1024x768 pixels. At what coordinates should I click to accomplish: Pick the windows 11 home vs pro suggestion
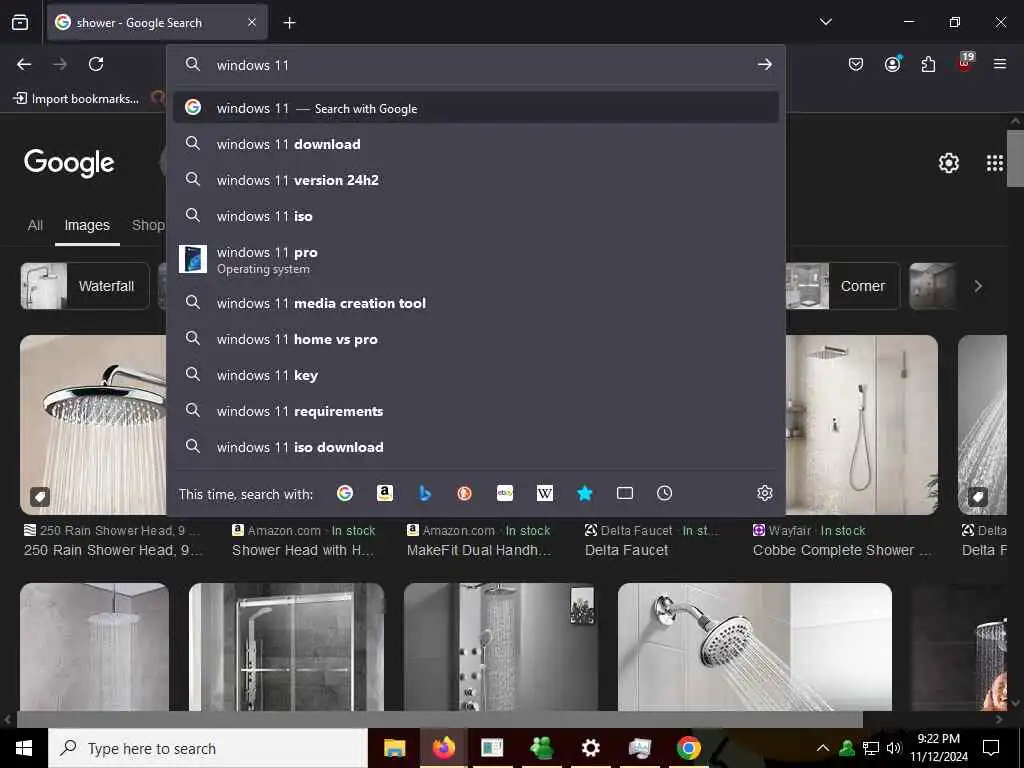(476, 339)
